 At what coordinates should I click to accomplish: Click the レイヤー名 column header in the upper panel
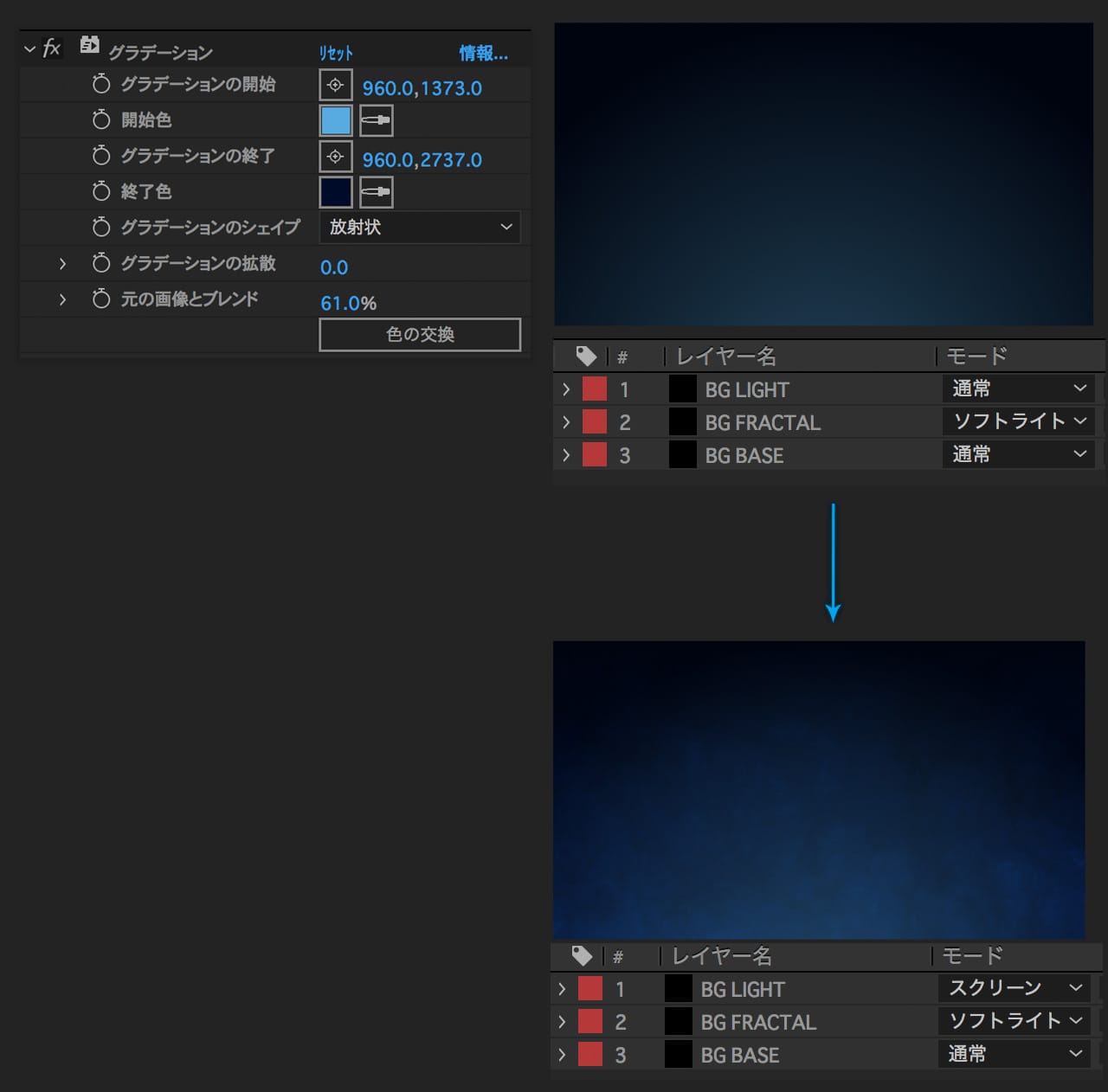coord(725,356)
